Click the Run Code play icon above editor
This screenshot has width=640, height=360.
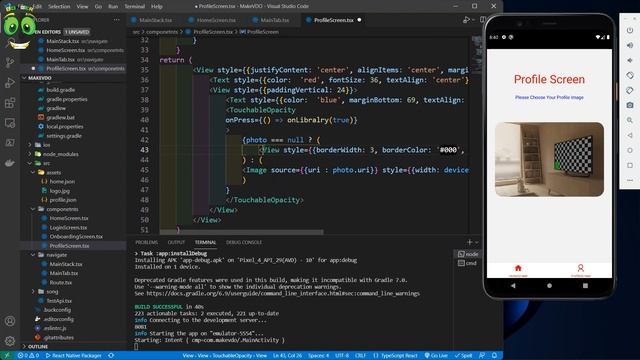(x=466, y=20)
